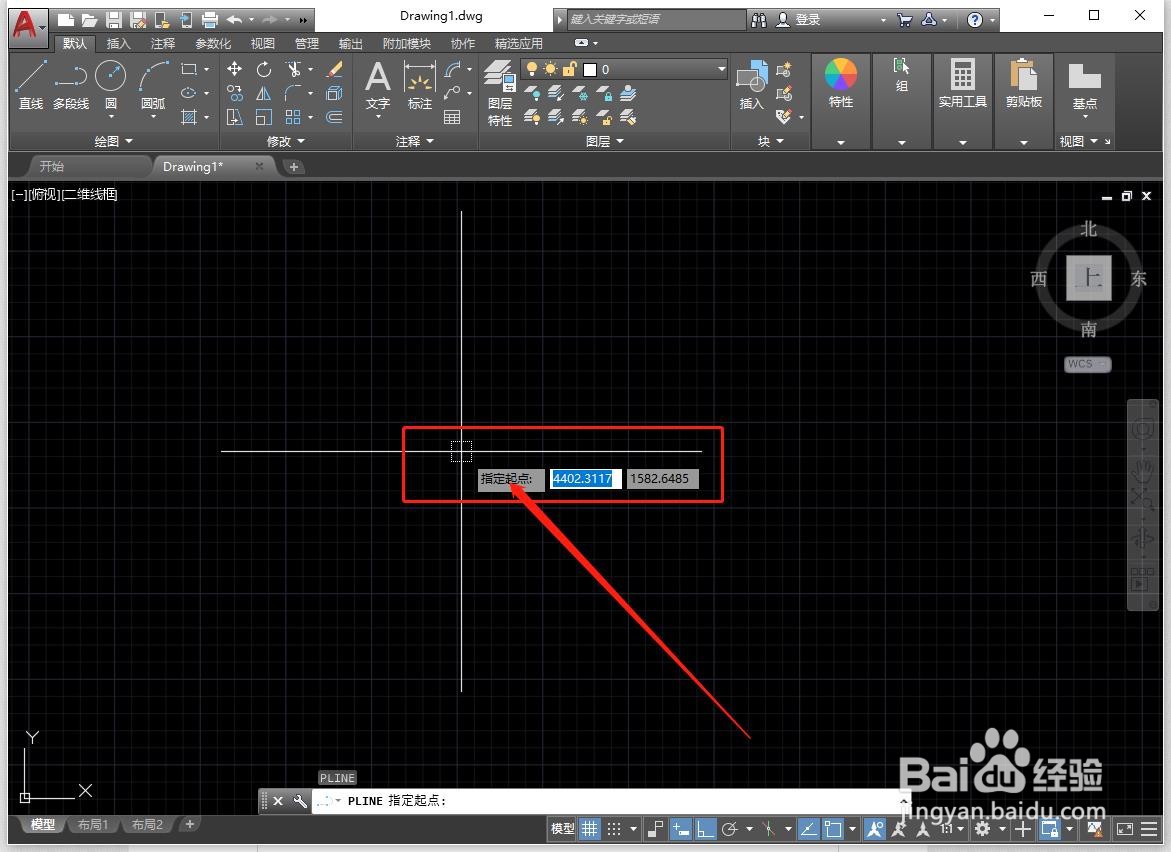The image size is (1171, 852).
Task: Click the layer color white swatch
Action: (590, 69)
